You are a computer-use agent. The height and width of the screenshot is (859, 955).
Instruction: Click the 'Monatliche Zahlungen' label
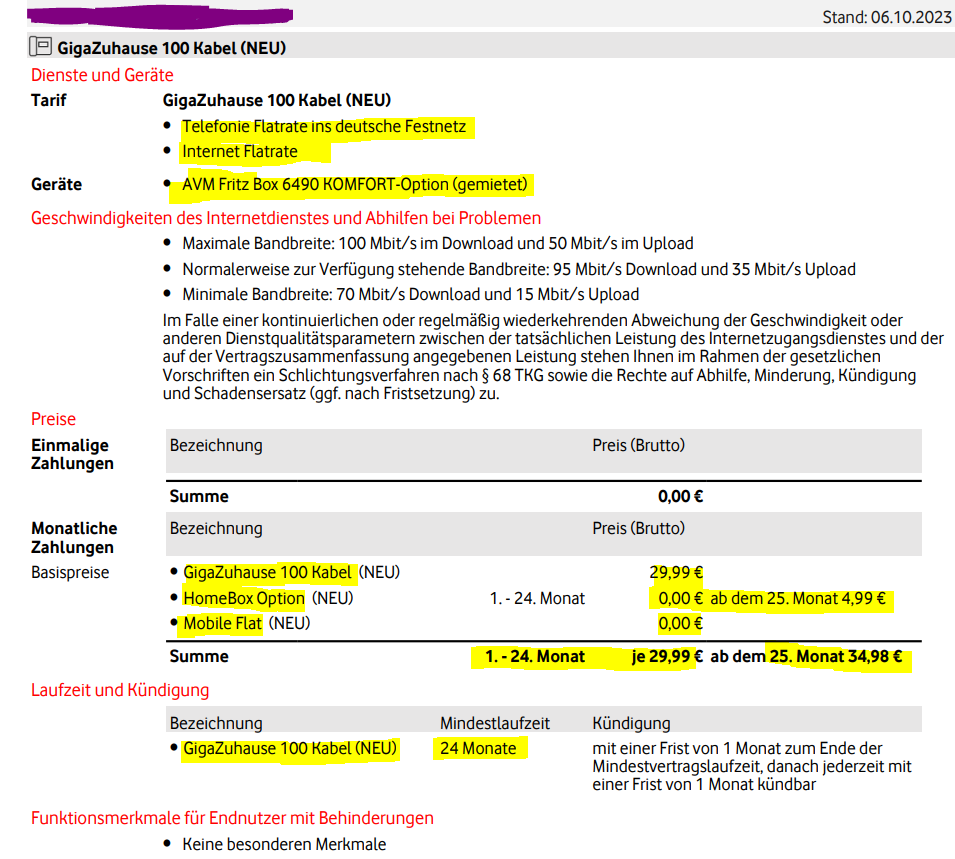click(74, 537)
